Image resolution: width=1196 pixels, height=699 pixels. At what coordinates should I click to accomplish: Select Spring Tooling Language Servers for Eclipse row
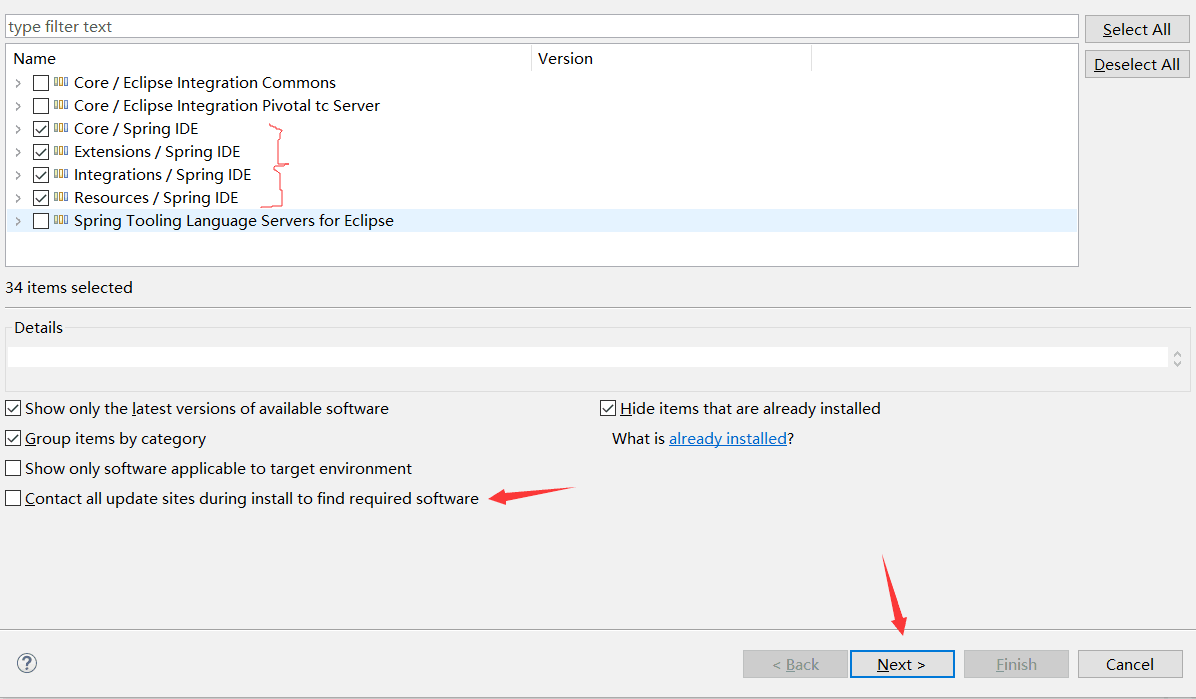[542, 221]
